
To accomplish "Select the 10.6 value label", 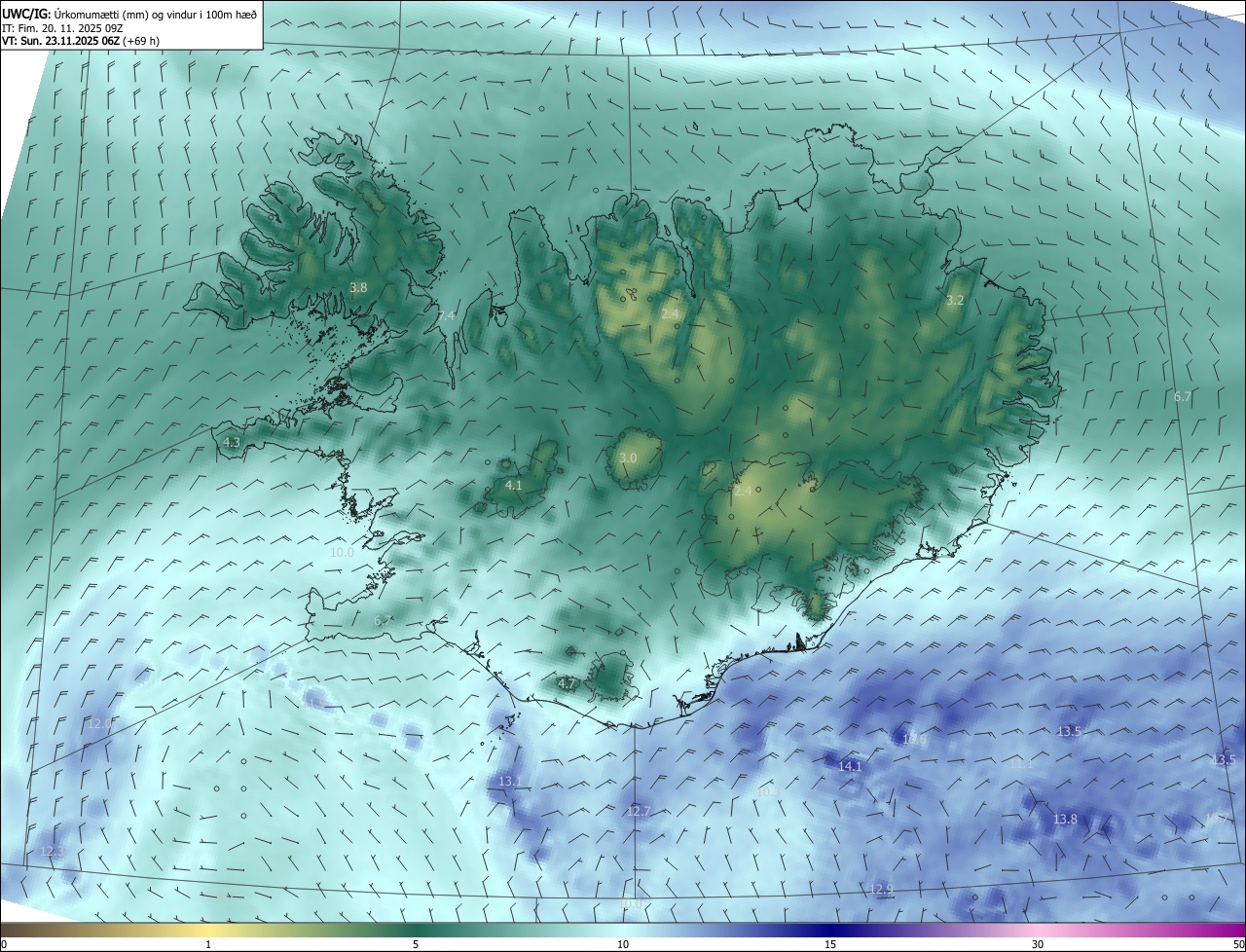I will 915,740.
